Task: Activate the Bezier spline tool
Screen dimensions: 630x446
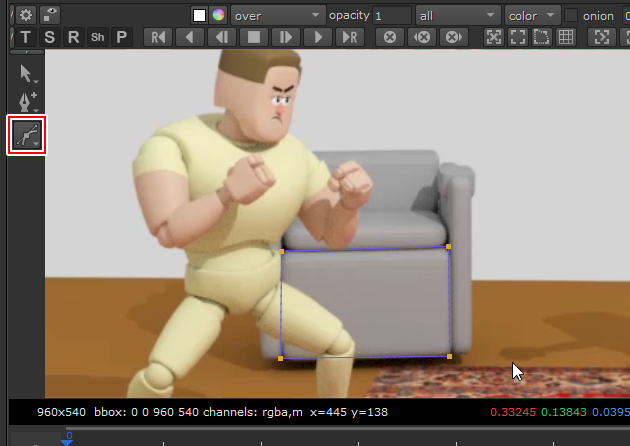Action: point(26,134)
